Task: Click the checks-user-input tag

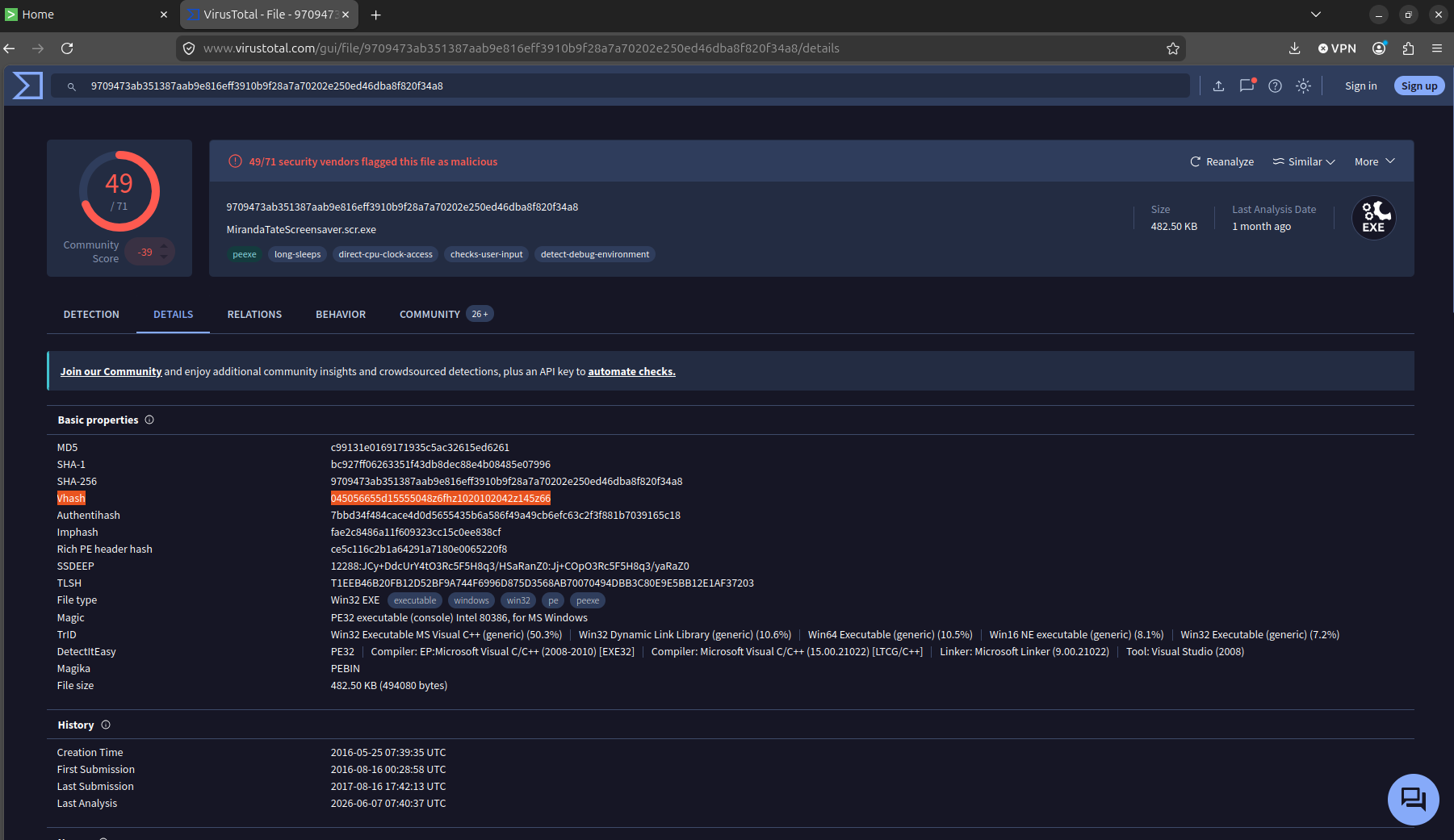Action: pos(486,254)
